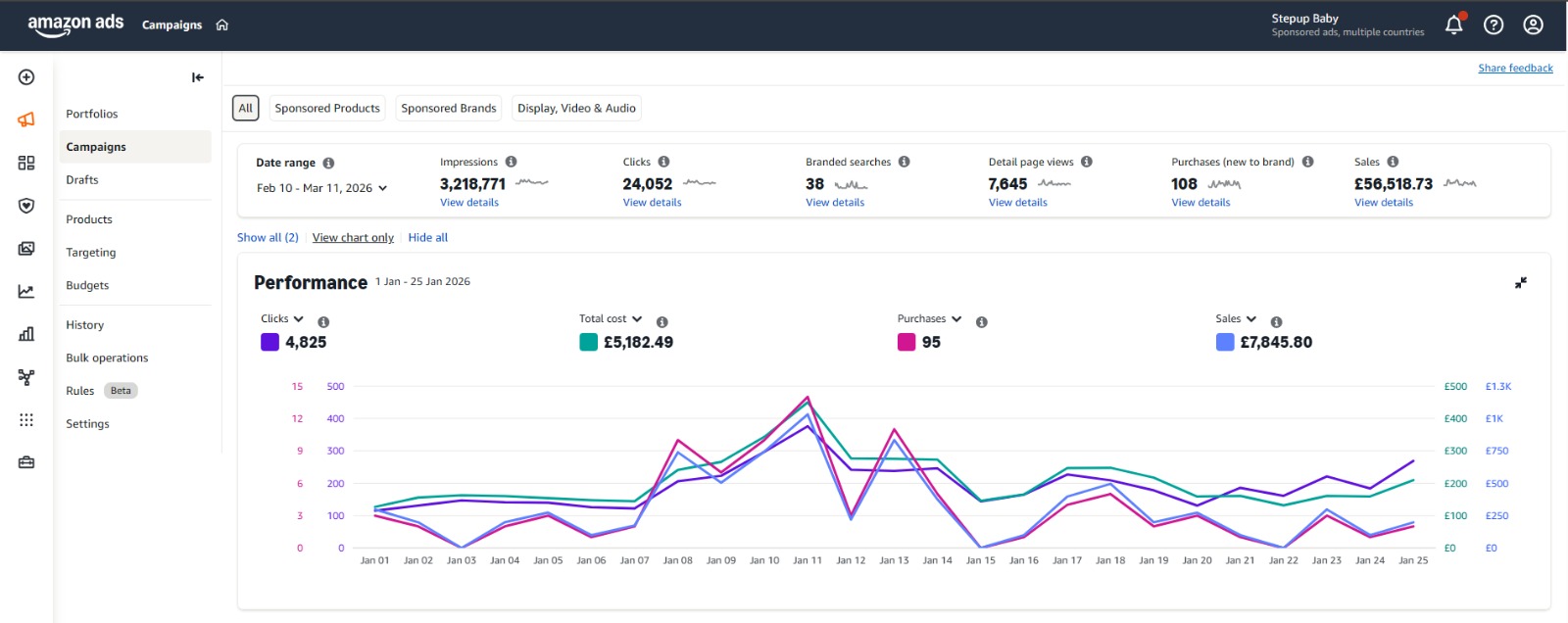
Task: Toggle the Sponsored Products filter
Action: tap(327, 109)
